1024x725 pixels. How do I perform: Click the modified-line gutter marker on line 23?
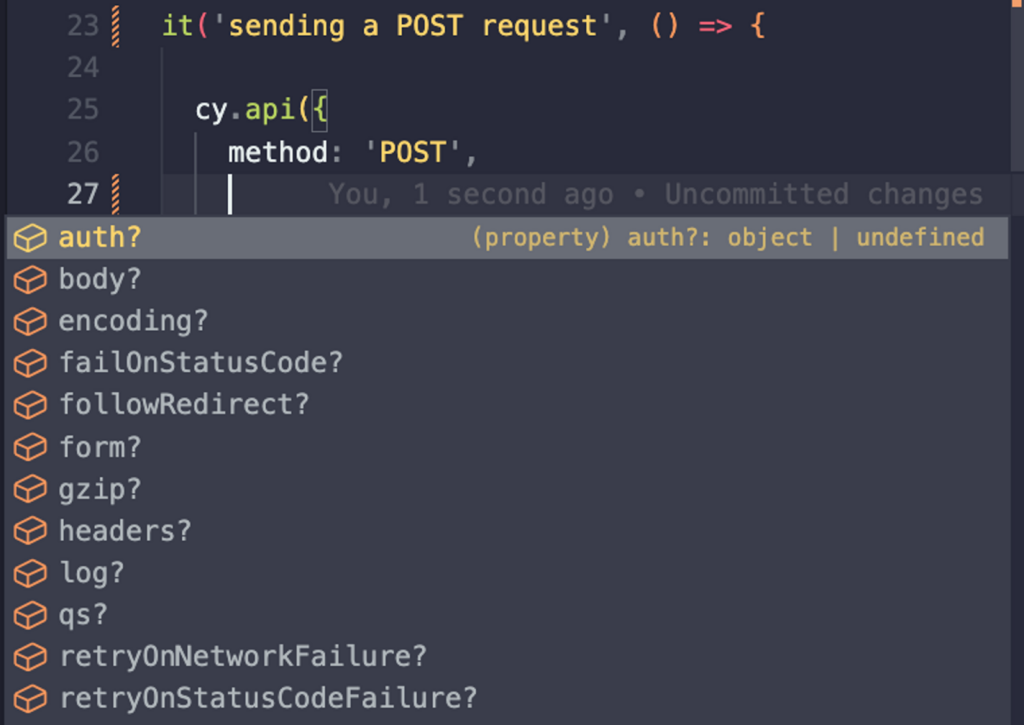click(x=117, y=25)
